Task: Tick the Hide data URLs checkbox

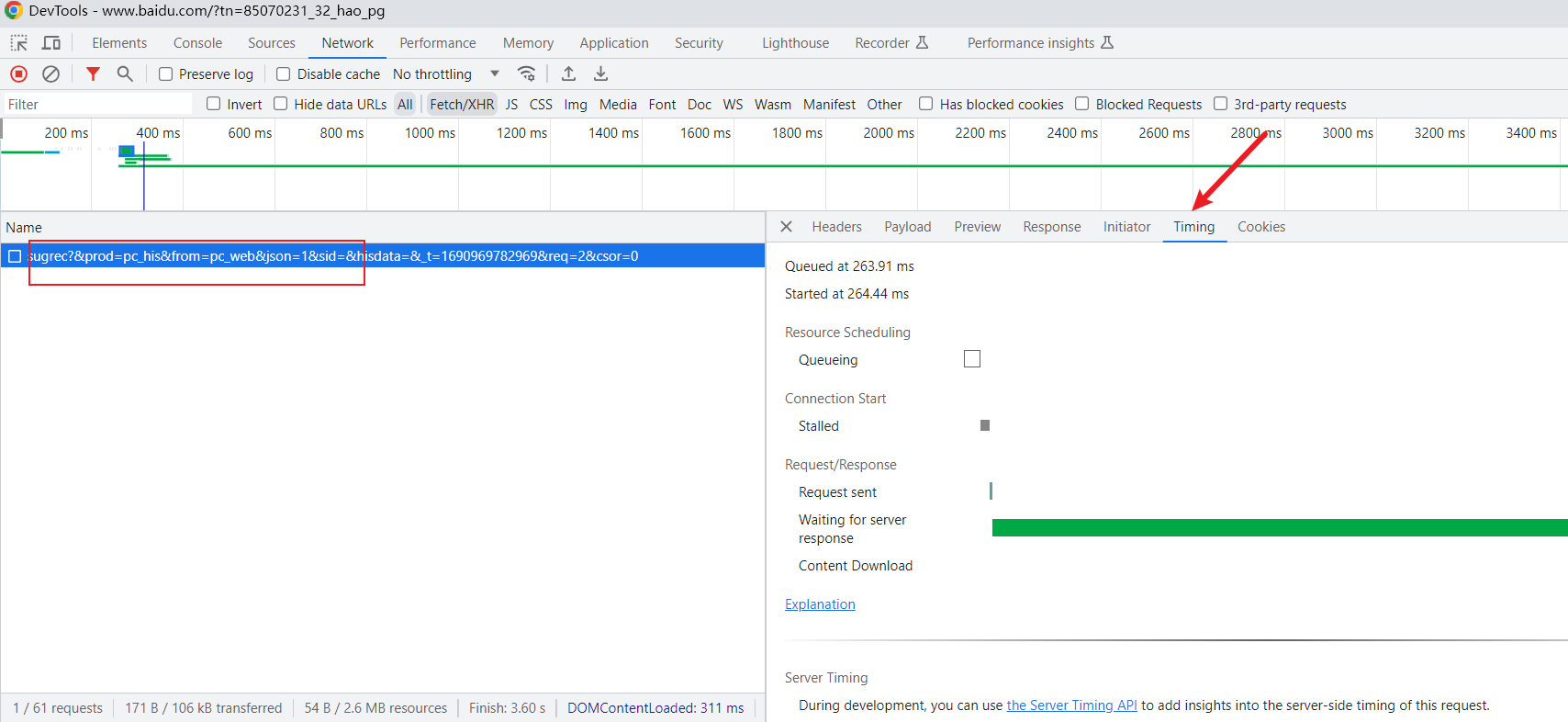Action: click(x=281, y=105)
